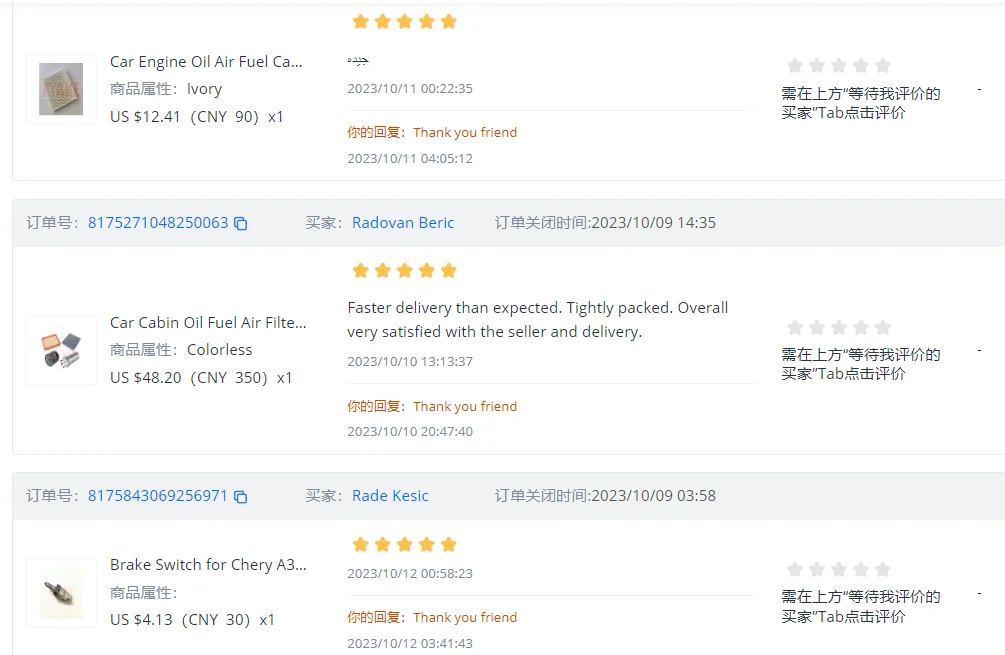Open order 8175271048250063 details
Image resolution: width=1005 pixels, height=655 pixels.
coord(158,223)
